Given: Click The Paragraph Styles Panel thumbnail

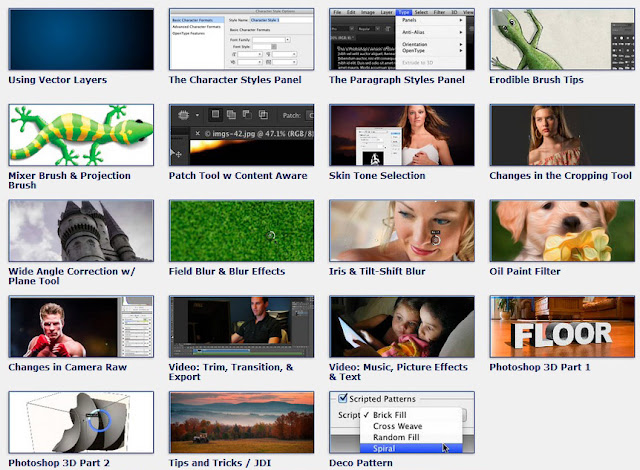Looking at the screenshot, I should tap(402, 39).
